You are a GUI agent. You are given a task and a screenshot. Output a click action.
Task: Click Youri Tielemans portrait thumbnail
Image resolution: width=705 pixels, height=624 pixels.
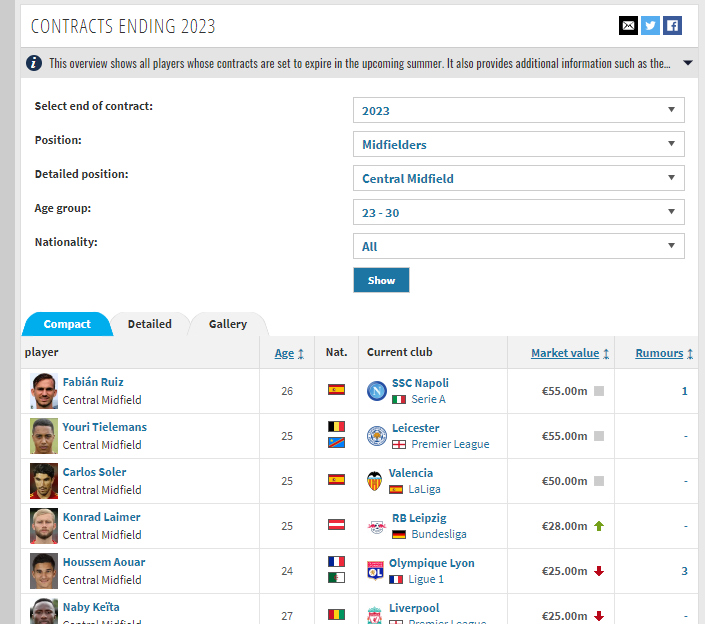[44, 436]
